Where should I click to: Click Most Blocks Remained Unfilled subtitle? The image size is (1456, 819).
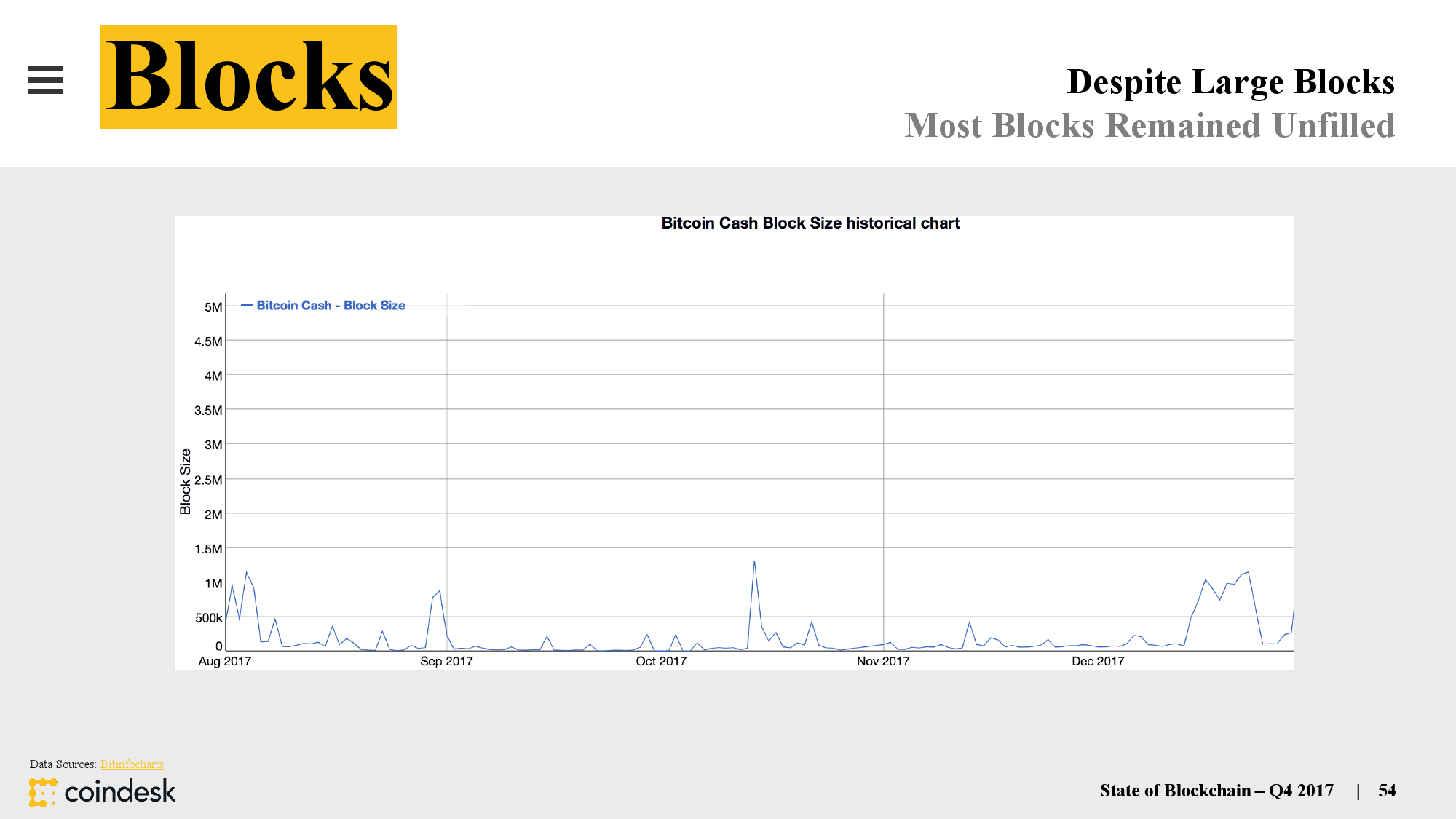(1150, 125)
